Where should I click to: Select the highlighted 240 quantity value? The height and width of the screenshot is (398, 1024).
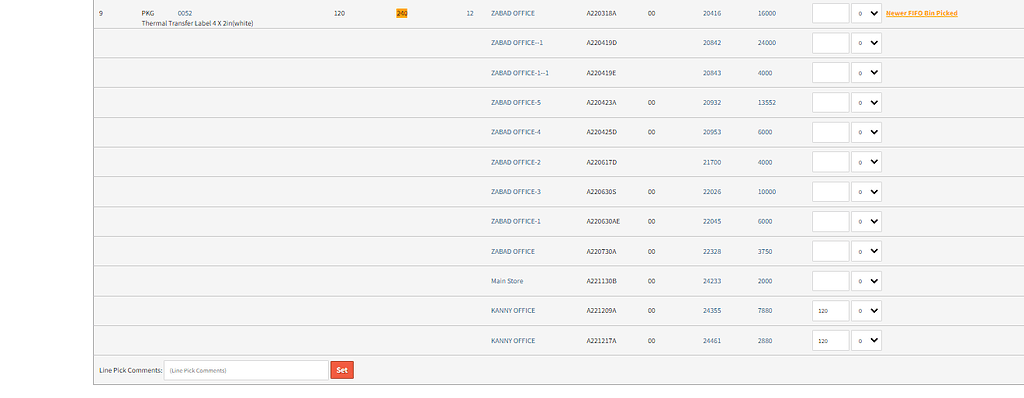tap(402, 13)
